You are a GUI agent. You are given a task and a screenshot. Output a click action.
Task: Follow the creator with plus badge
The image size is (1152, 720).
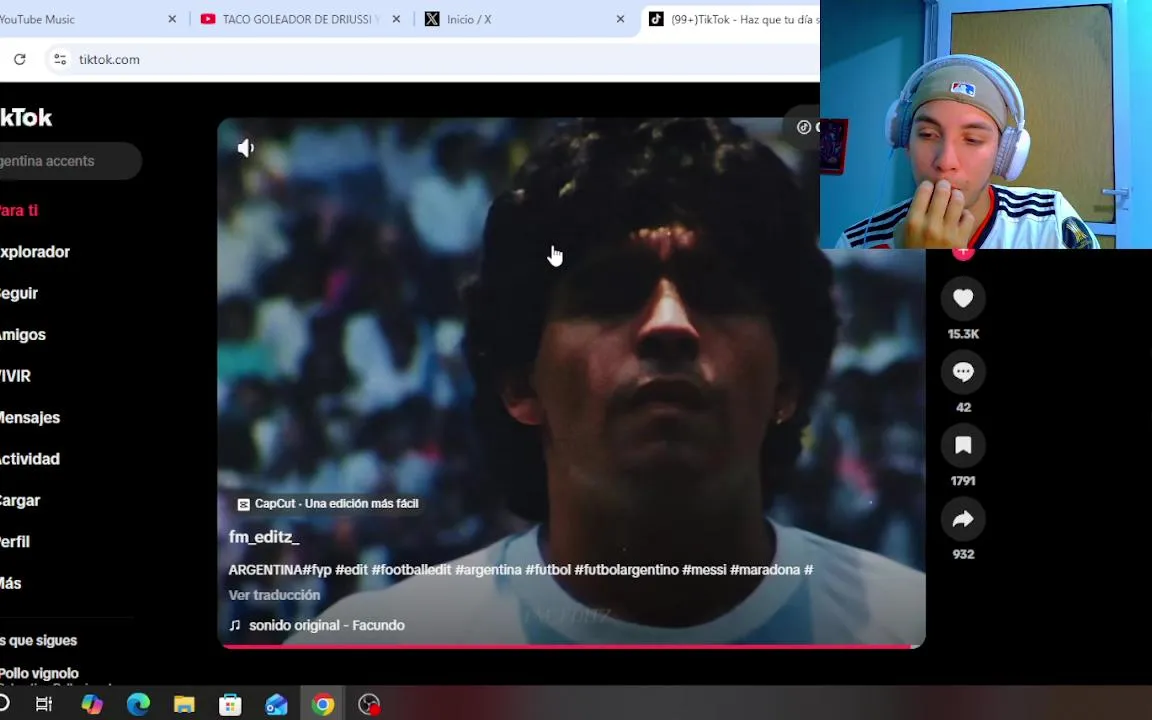[x=963, y=253]
